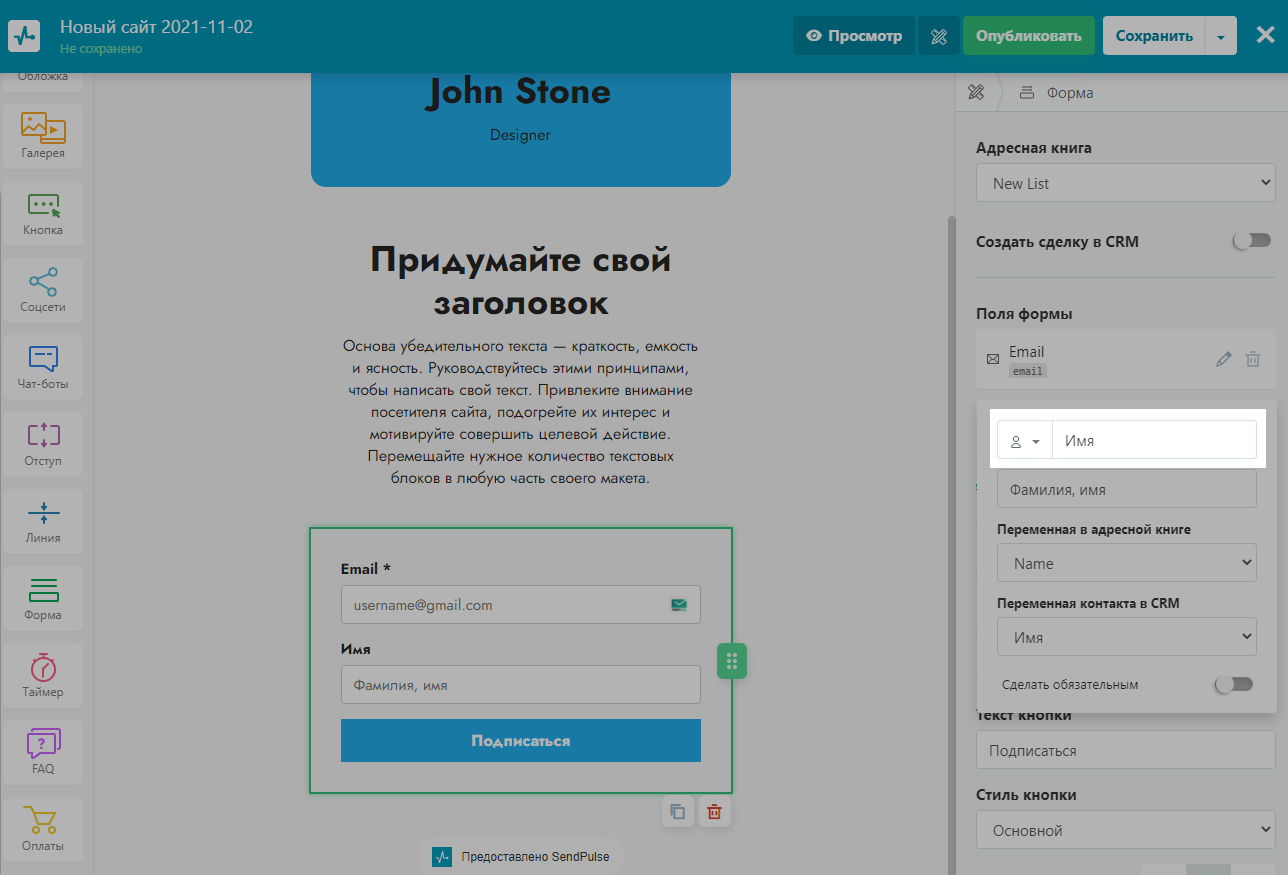Open field type icon dropdown beside Имя
Viewport: 1288px width, 875px height.
[1025, 440]
